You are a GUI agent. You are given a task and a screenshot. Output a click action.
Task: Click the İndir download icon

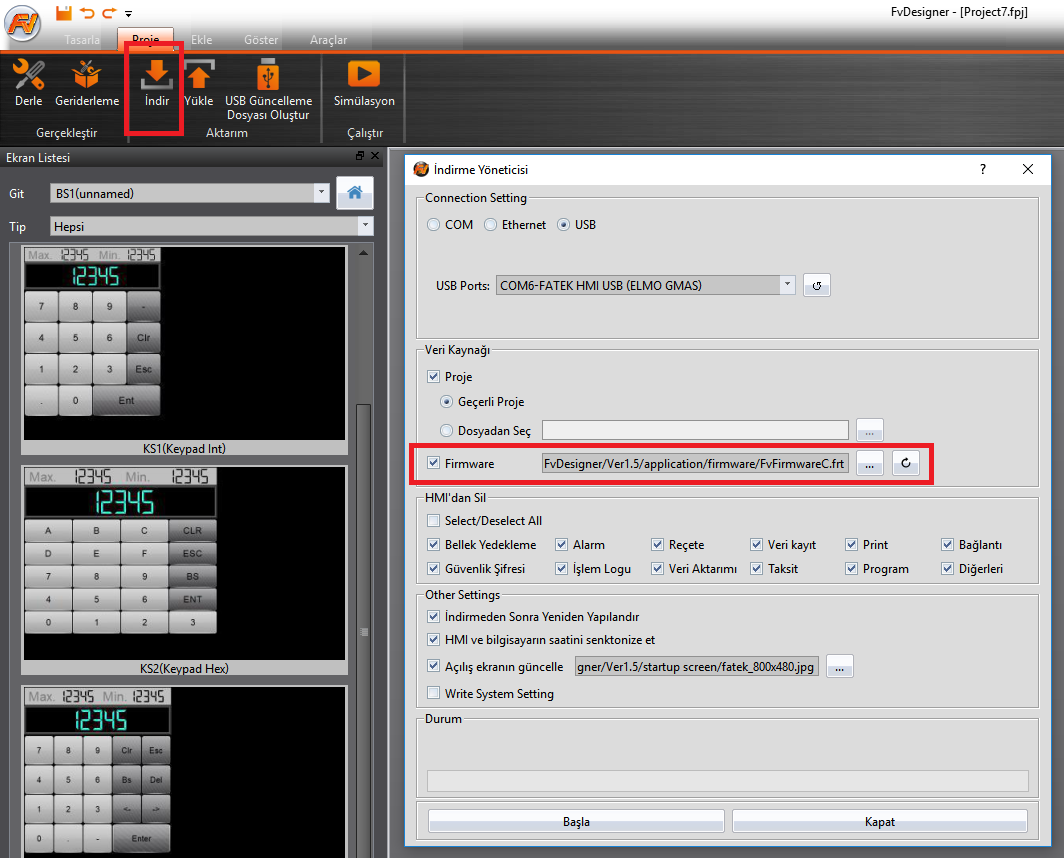pyautogui.click(x=155, y=76)
